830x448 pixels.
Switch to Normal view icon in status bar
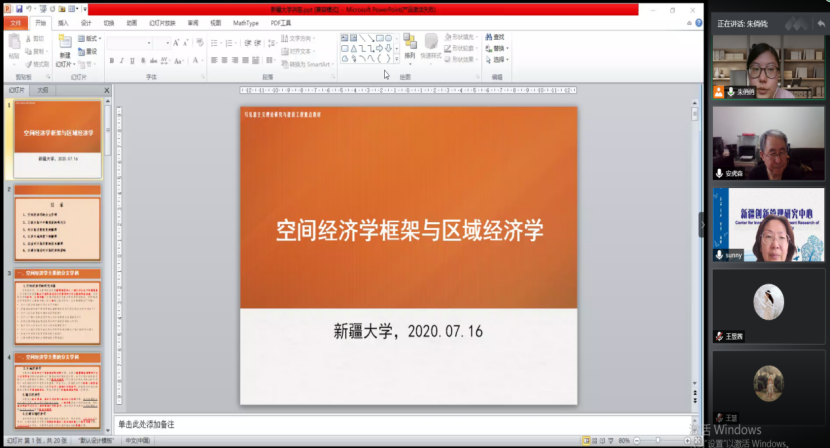(586, 441)
